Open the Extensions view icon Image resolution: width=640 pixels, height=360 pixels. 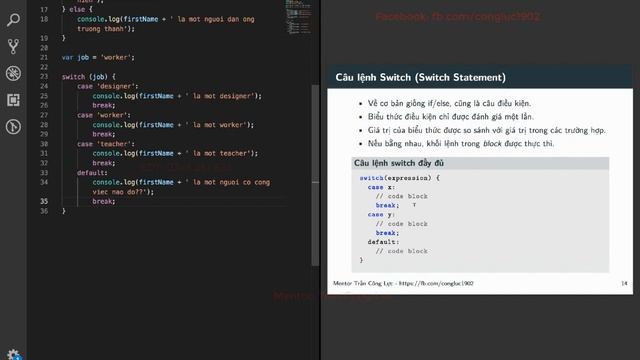[13, 100]
